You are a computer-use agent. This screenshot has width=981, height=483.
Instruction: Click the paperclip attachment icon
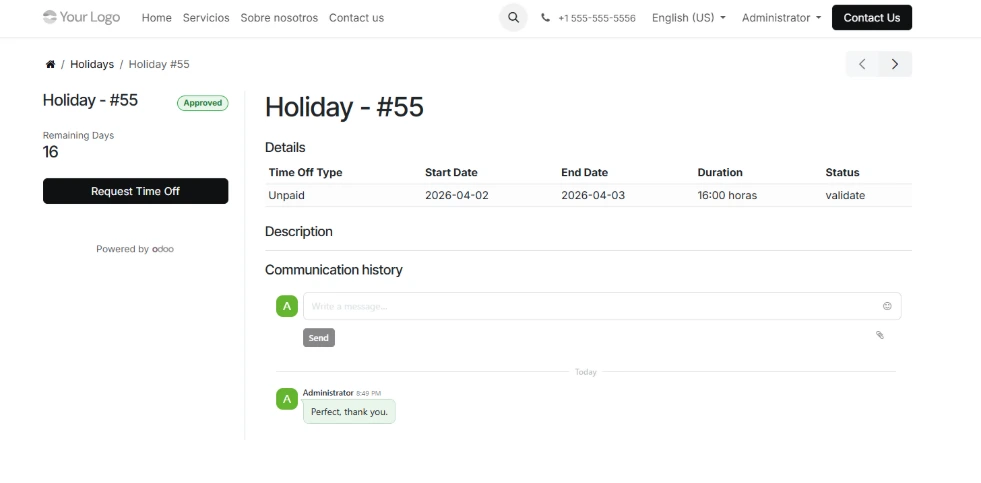point(880,335)
